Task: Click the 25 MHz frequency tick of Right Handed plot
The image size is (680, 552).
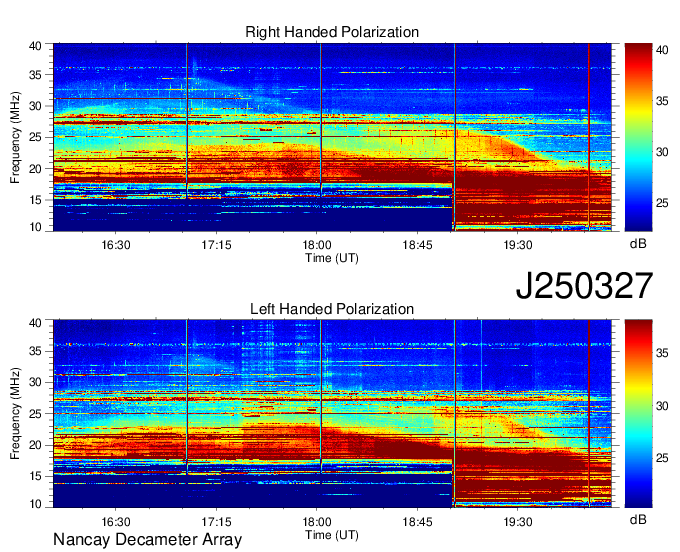Action: pyautogui.click(x=36, y=137)
